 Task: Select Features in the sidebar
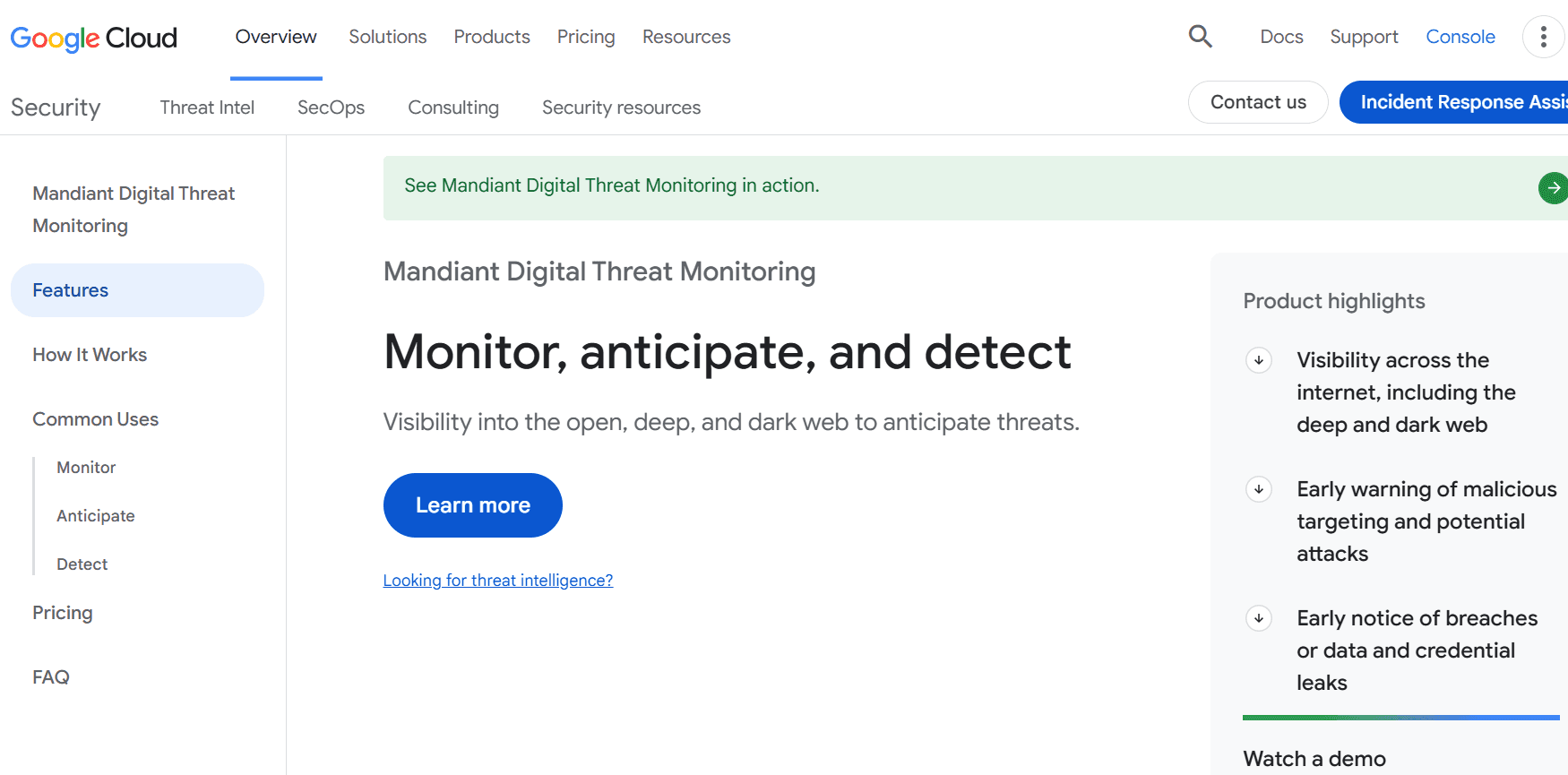[137, 290]
